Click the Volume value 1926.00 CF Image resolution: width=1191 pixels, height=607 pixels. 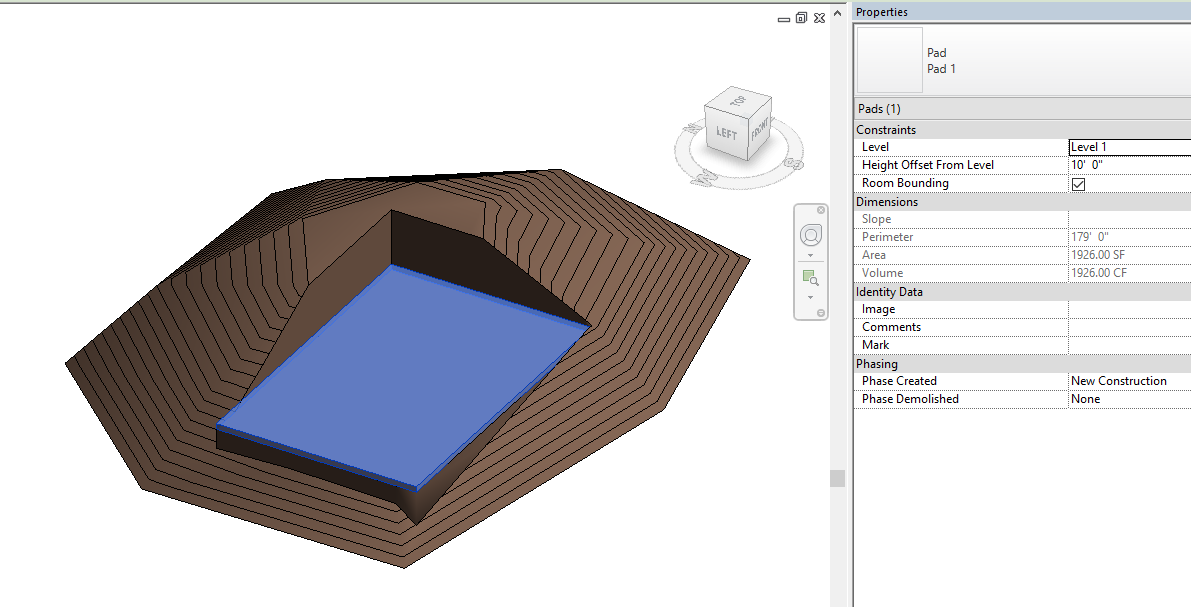tap(1098, 273)
